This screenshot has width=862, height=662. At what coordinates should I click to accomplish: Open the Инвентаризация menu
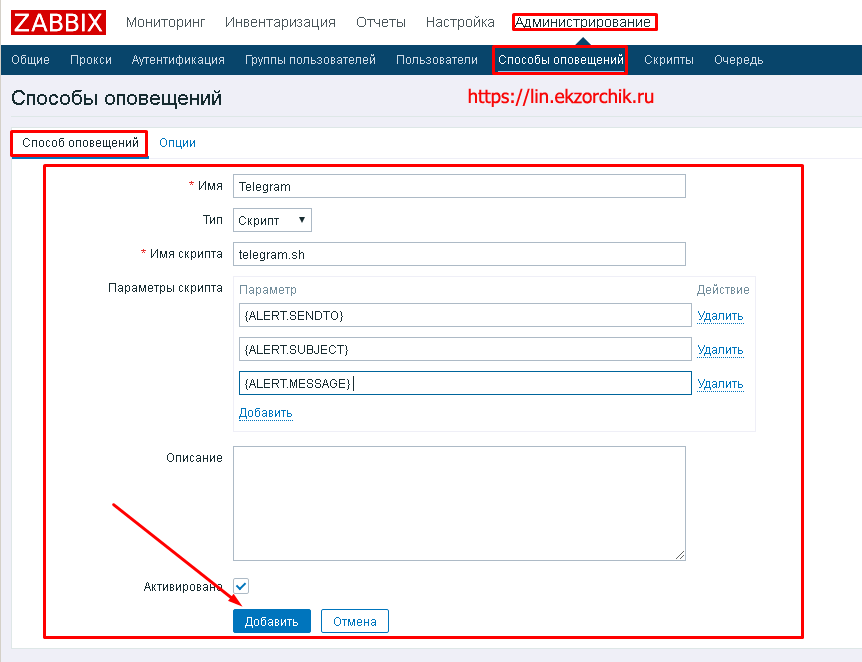[280, 22]
